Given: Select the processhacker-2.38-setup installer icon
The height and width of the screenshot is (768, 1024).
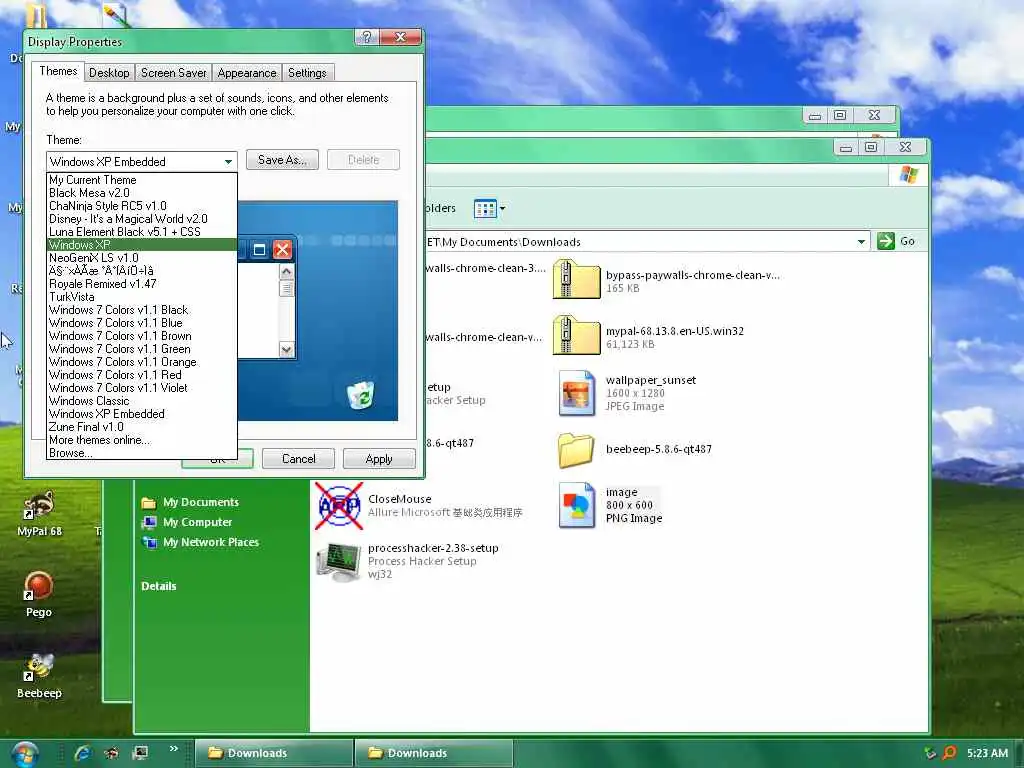Looking at the screenshot, I should click(x=338, y=561).
